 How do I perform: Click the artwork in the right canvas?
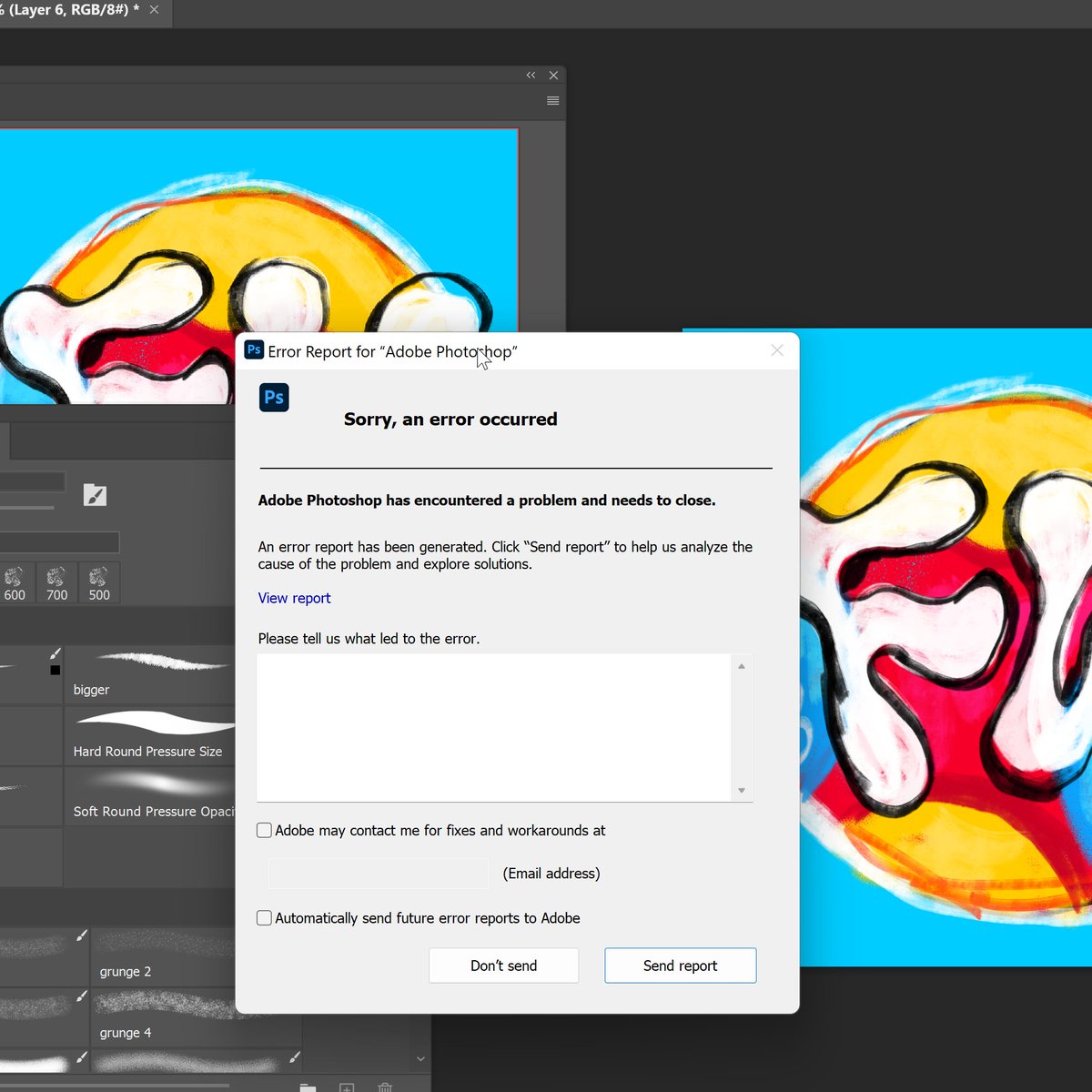point(946,647)
